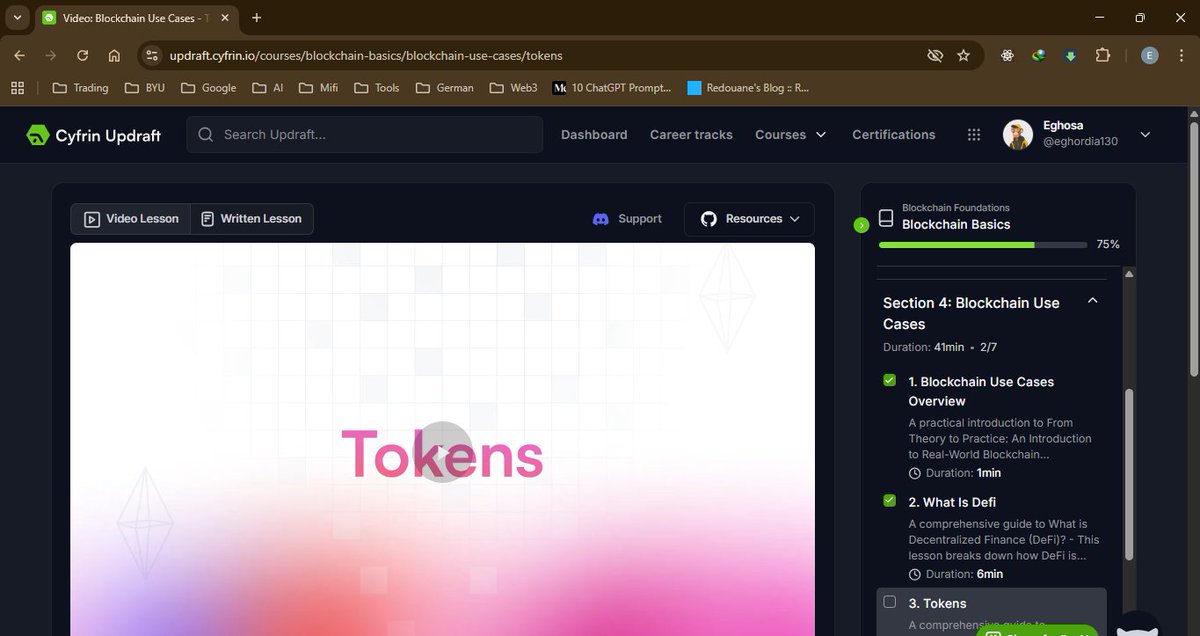
Task: Open lesson 2. What Is Defi
Action: pos(952,502)
